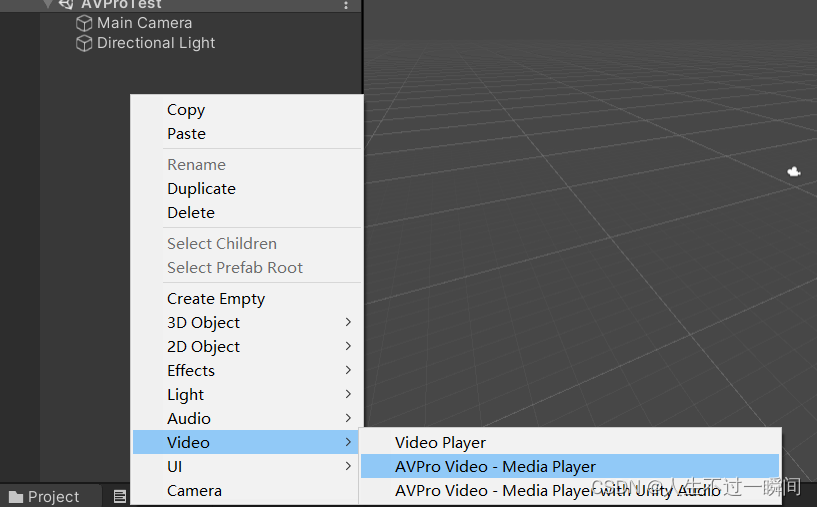Choose Delete from the context menu
Image resolution: width=817 pixels, height=507 pixels.
[246, 213]
